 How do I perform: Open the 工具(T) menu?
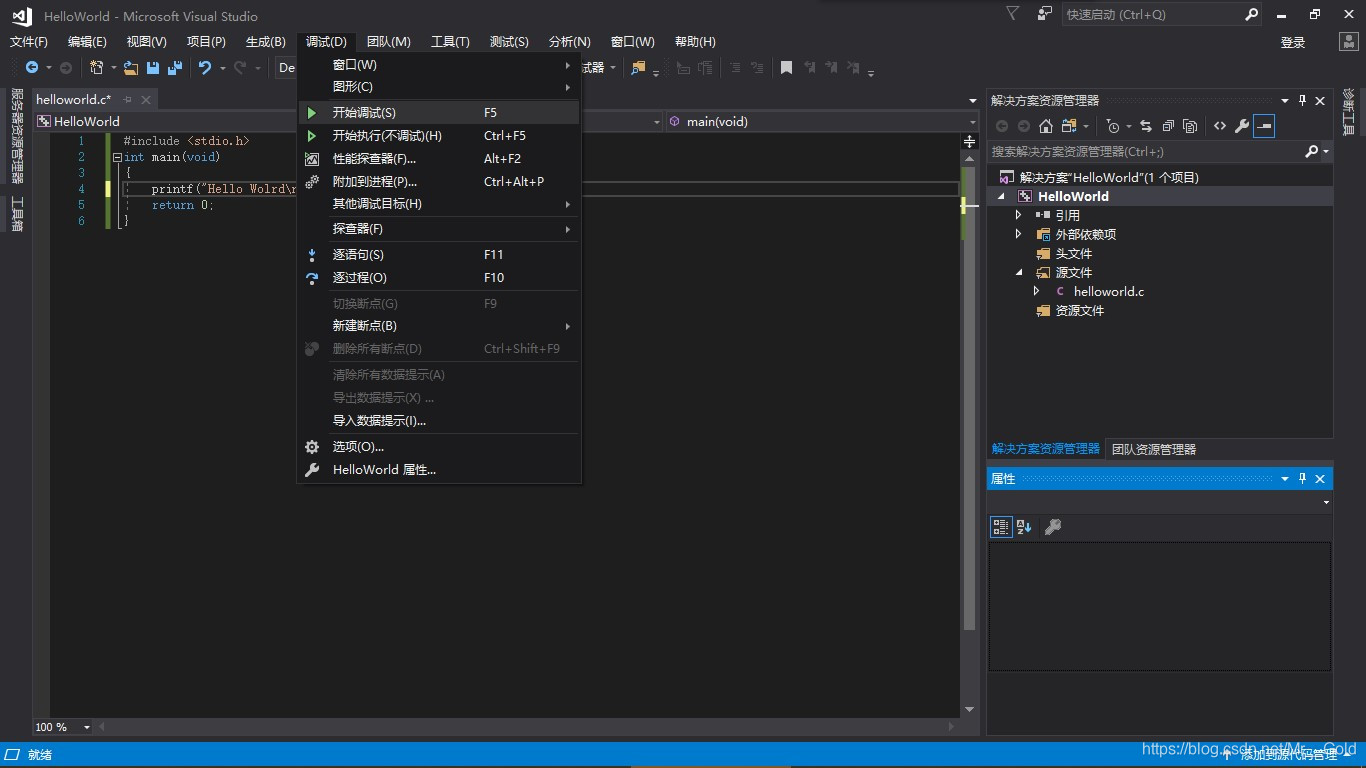(450, 41)
